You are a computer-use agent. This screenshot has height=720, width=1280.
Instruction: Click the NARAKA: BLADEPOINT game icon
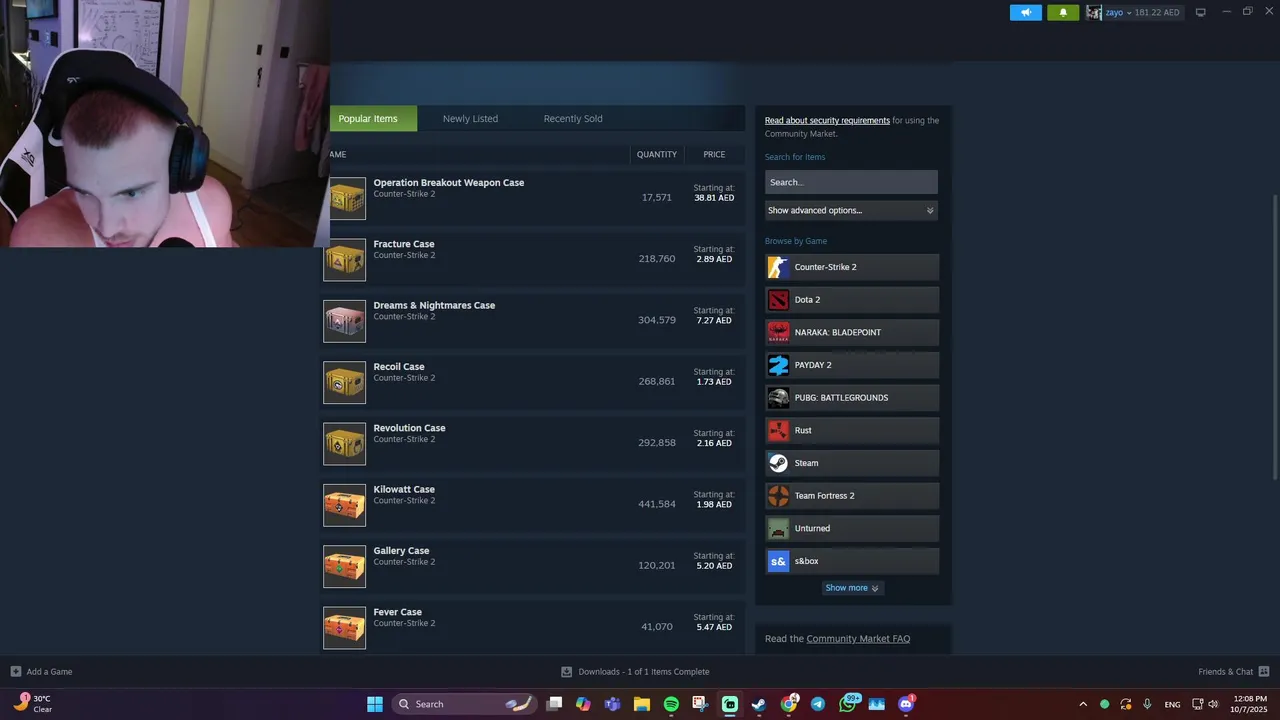[778, 332]
